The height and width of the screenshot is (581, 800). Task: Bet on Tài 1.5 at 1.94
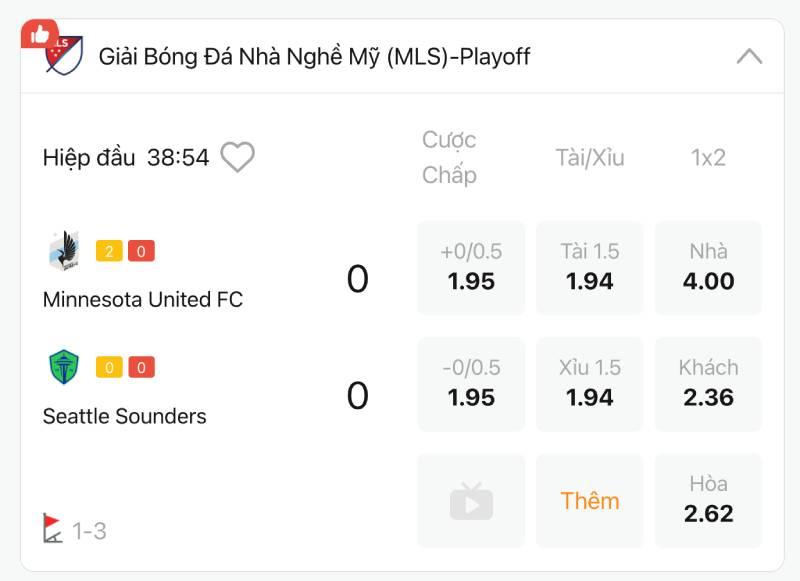pyautogui.click(x=590, y=268)
